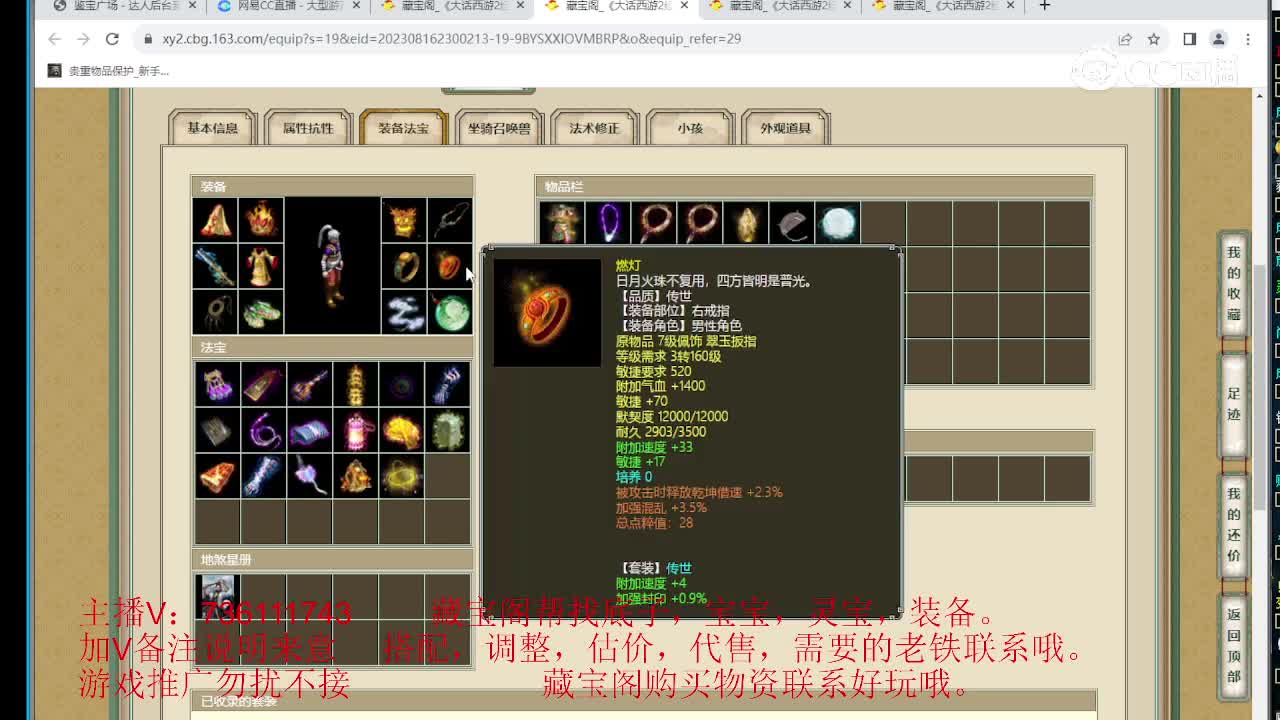Open the 足迹 side button

coord(1234,404)
